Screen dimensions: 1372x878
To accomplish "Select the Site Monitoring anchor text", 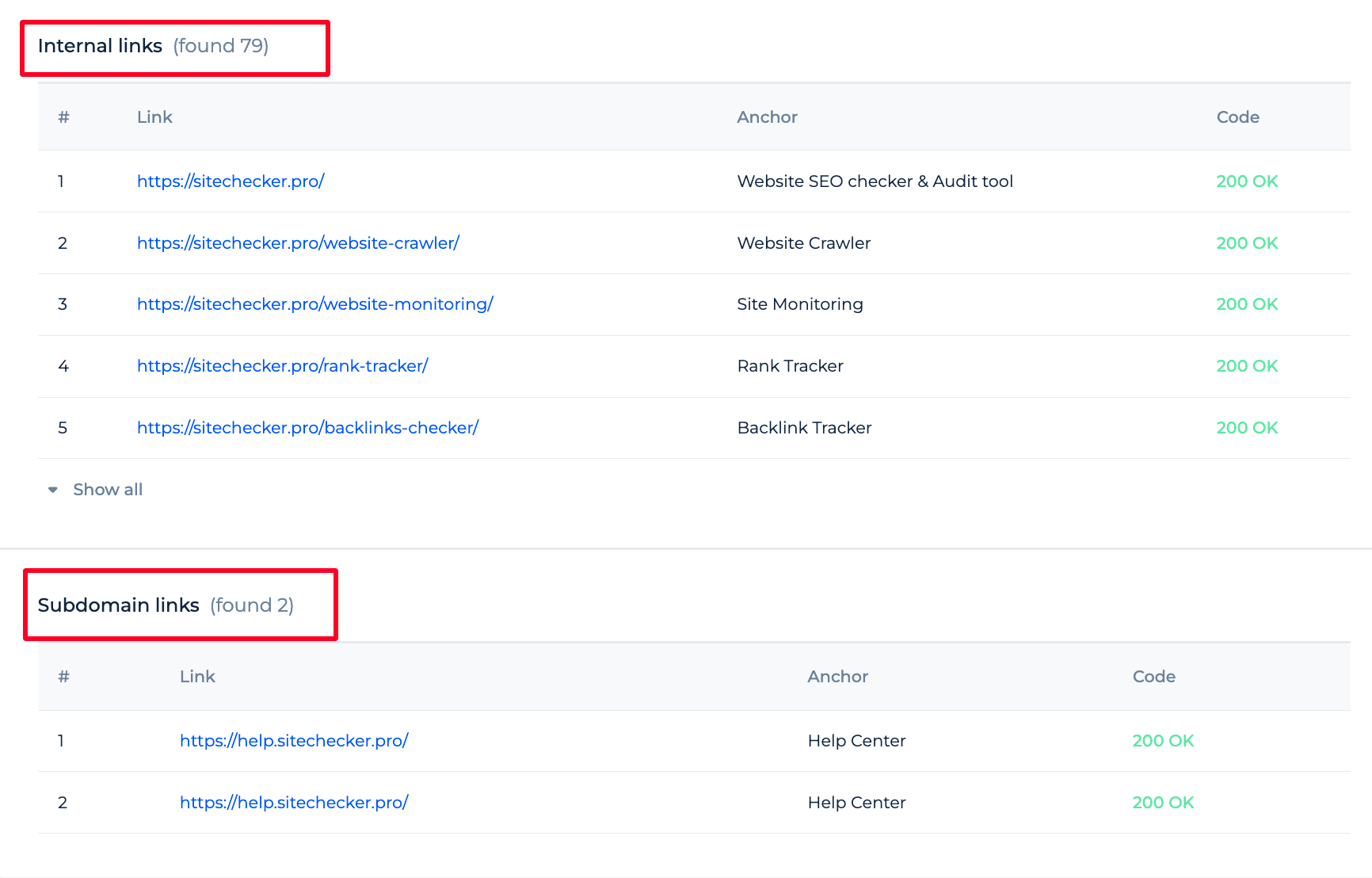I will coord(800,304).
